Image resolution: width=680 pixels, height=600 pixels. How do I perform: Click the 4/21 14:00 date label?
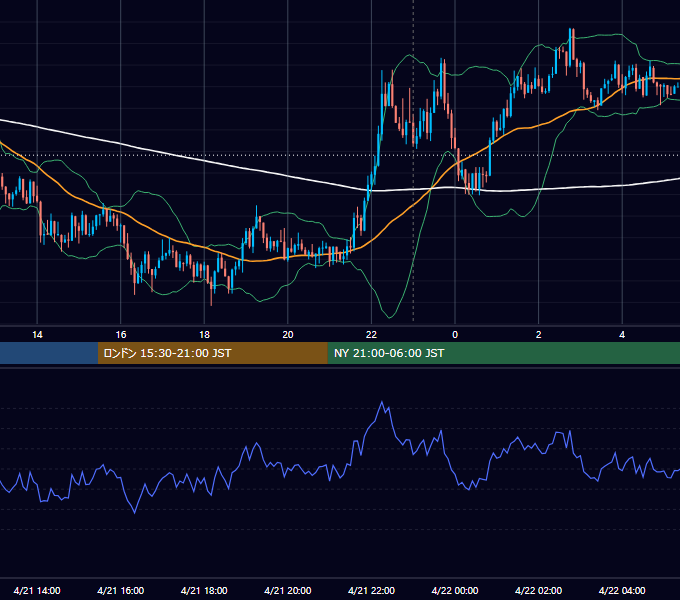click(x=37, y=590)
